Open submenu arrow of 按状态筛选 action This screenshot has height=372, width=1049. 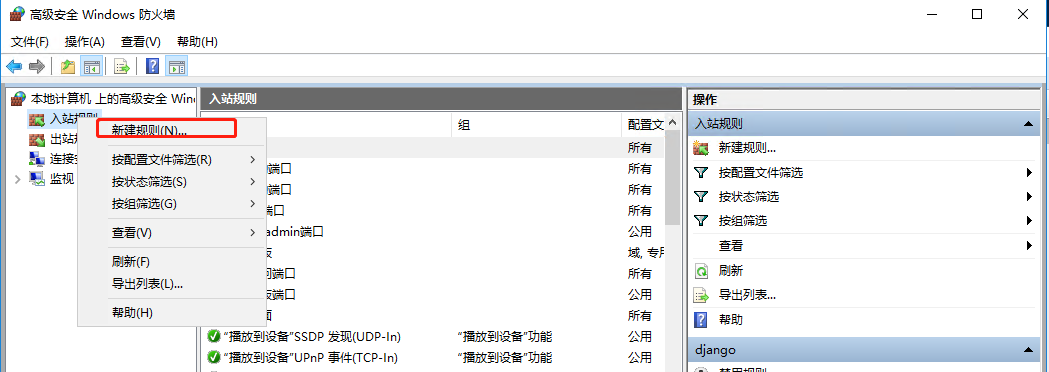[1029, 197]
